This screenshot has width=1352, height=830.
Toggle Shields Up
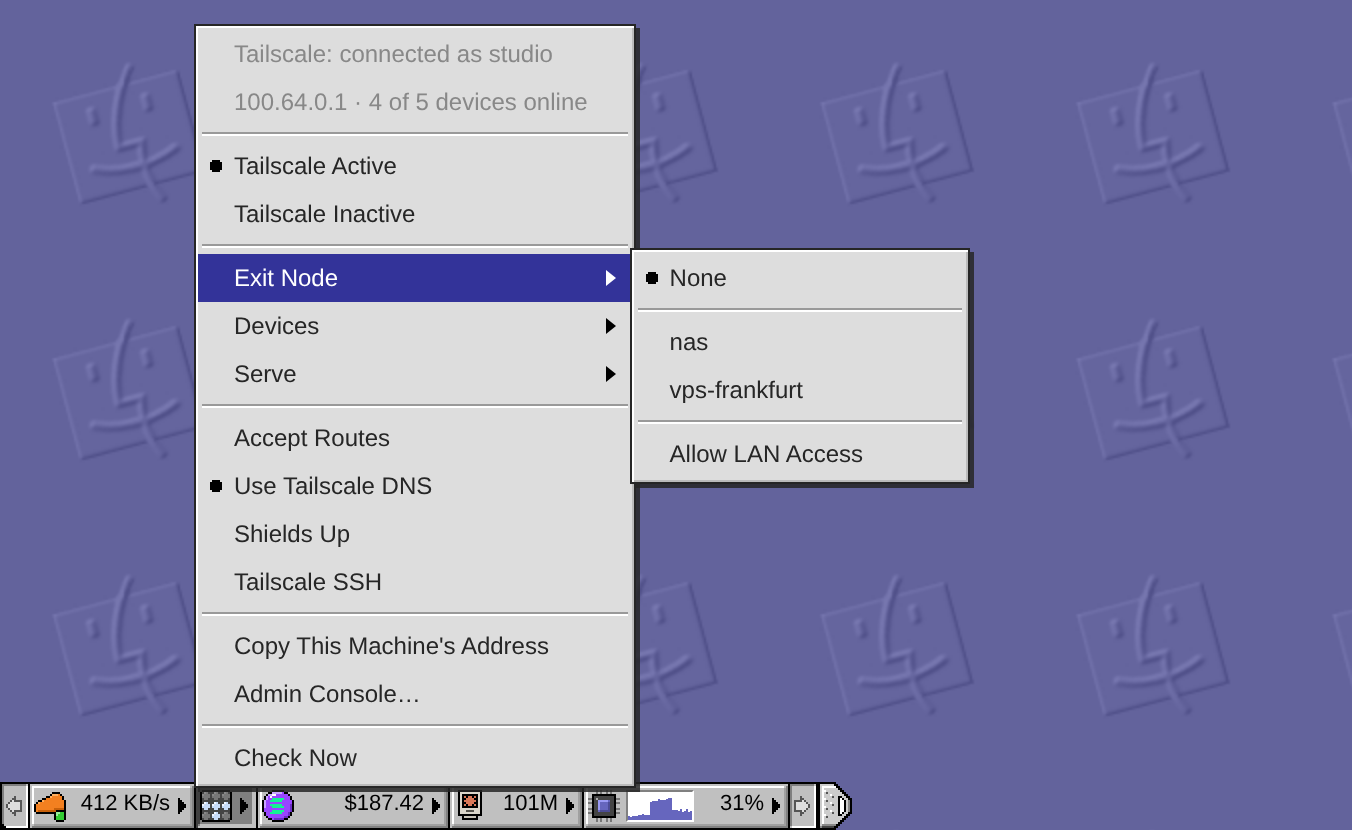pyautogui.click(x=415, y=534)
